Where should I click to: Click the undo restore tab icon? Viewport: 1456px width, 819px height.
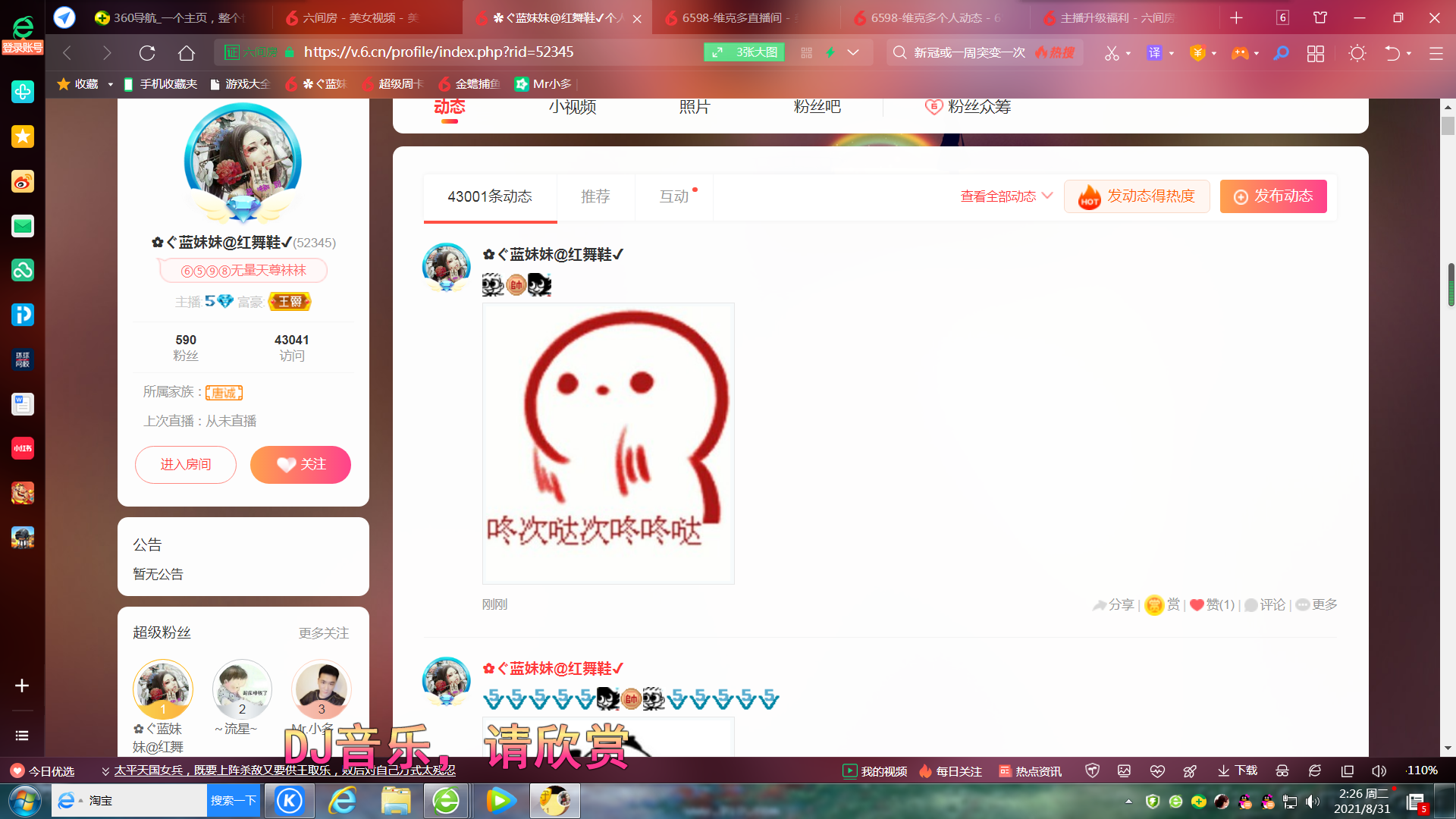[1393, 53]
